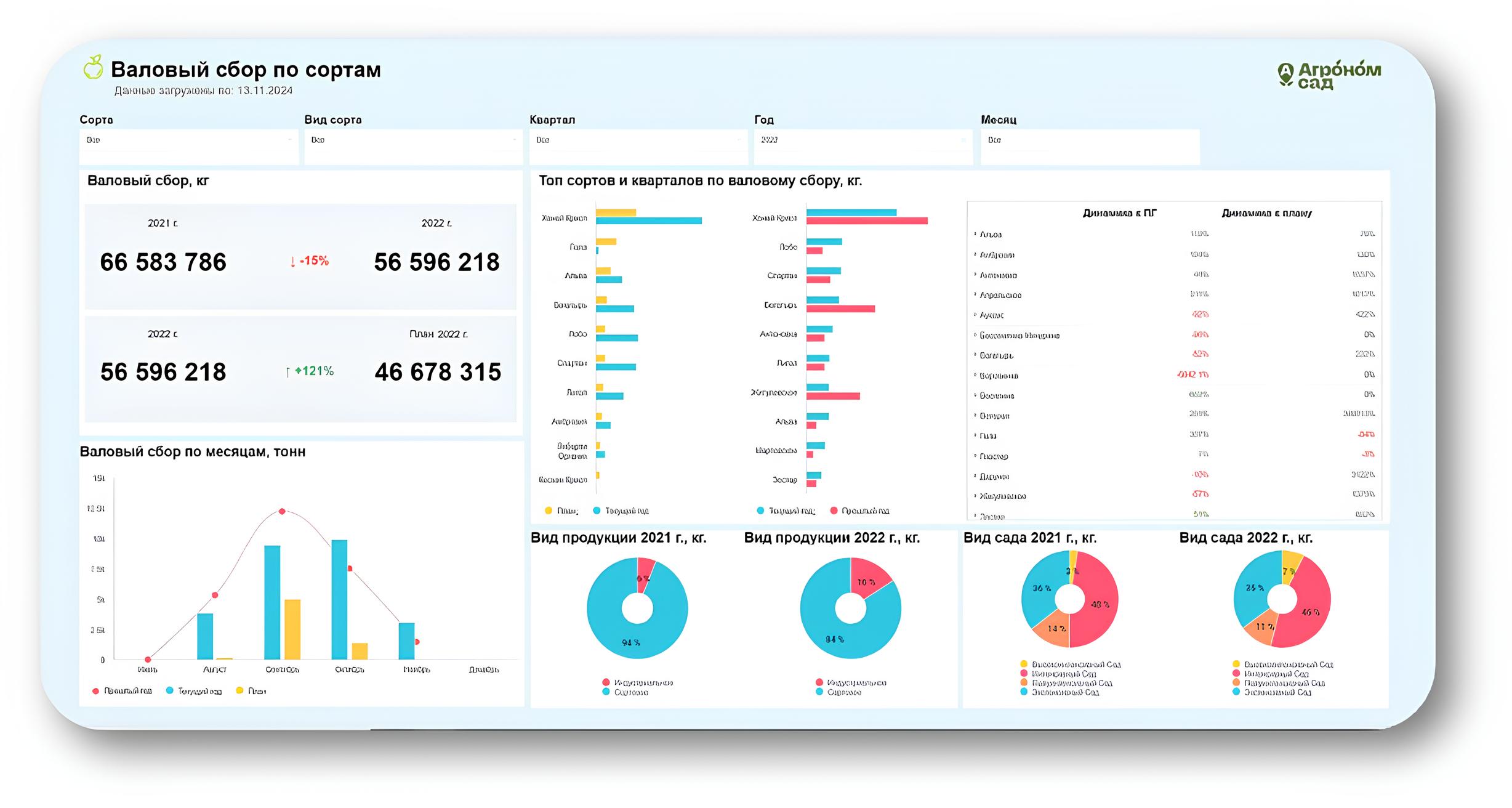
Task: Click the orange 14 % segment of Вид сада 2021
Action: (x=1056, y=628)
